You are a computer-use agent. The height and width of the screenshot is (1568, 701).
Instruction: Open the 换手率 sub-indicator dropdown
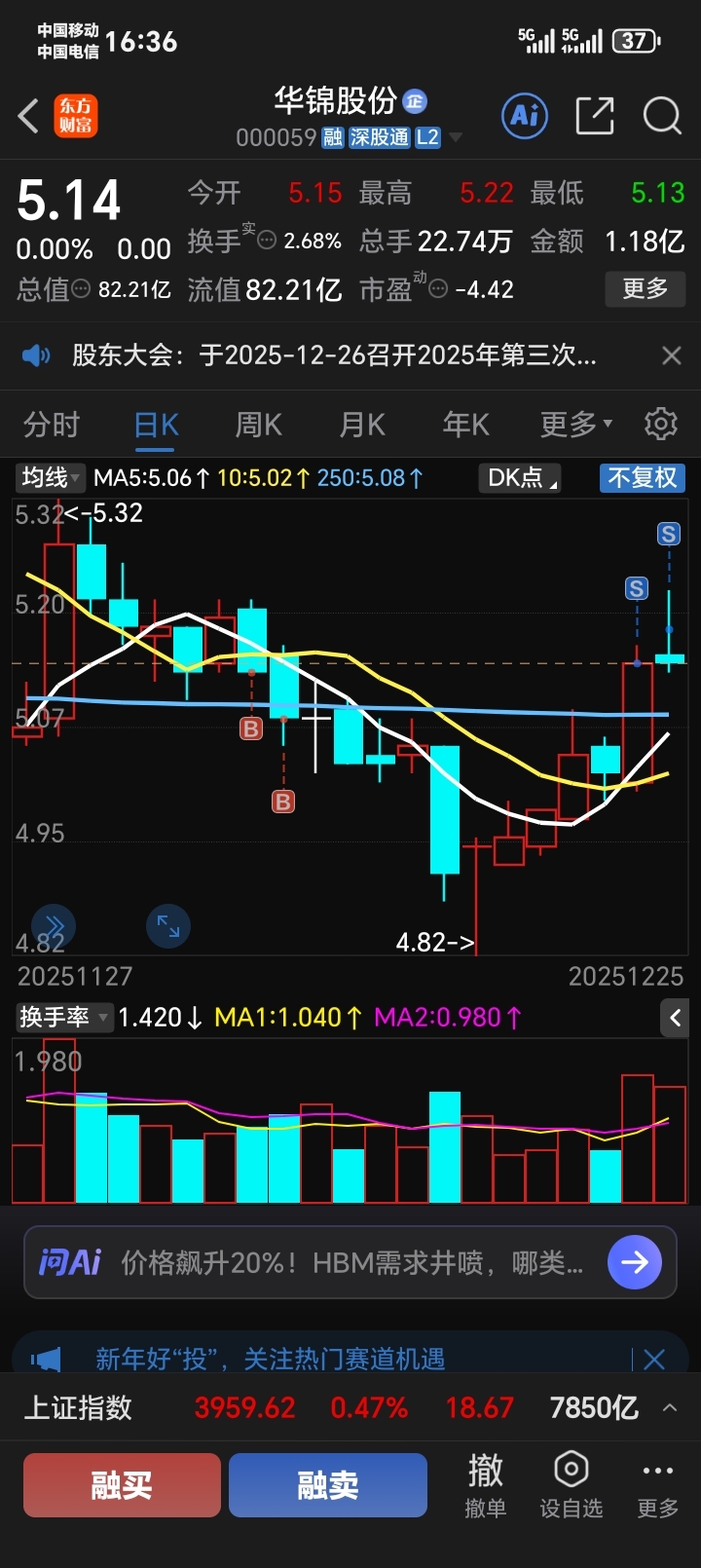(x=63, y=1018)
